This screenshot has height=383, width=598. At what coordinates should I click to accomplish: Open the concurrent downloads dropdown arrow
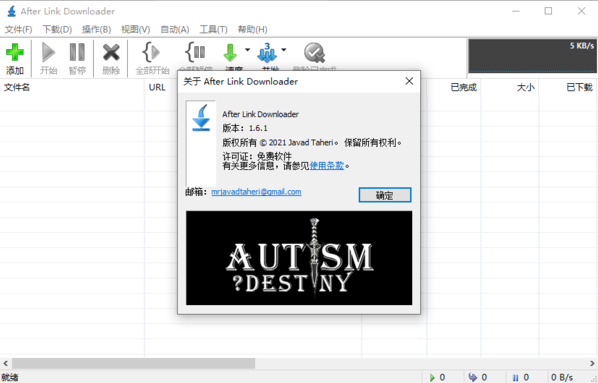[x=284, y=50]
